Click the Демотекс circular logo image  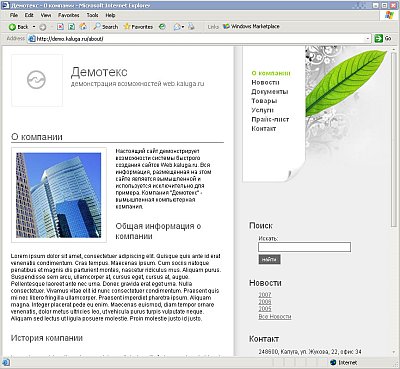point(36,80)
